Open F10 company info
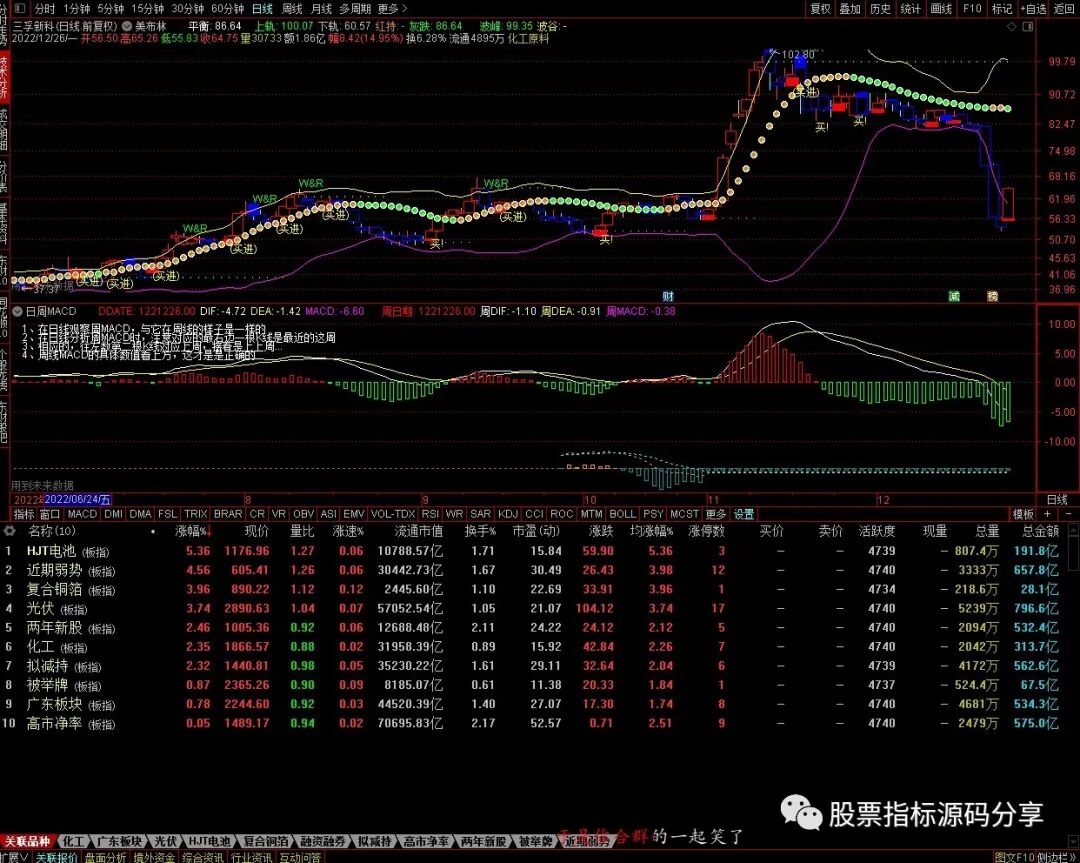The height and width of the screenshot is (863, 1080). point(972,9)
